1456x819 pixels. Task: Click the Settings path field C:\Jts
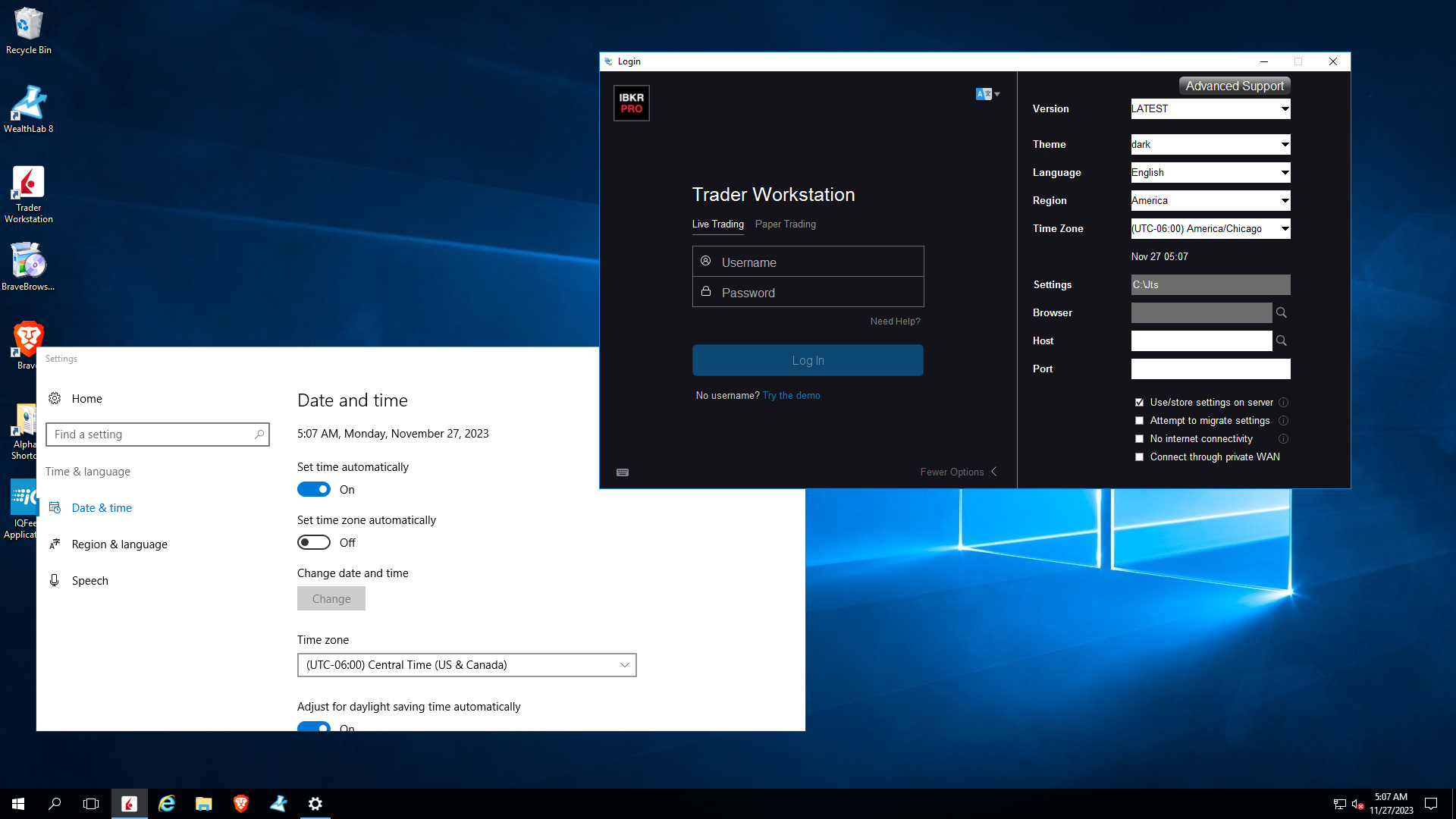(x=1210, y=284)
